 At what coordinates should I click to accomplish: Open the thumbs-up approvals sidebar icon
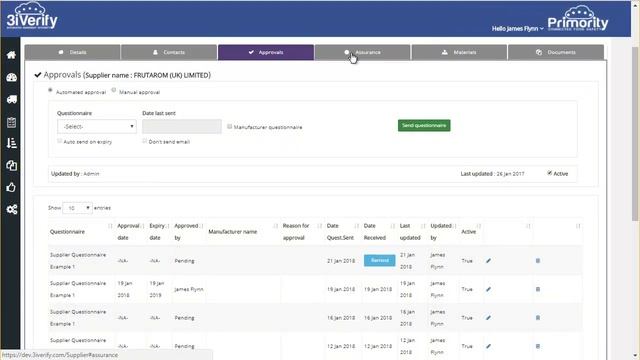coord(11,187)
